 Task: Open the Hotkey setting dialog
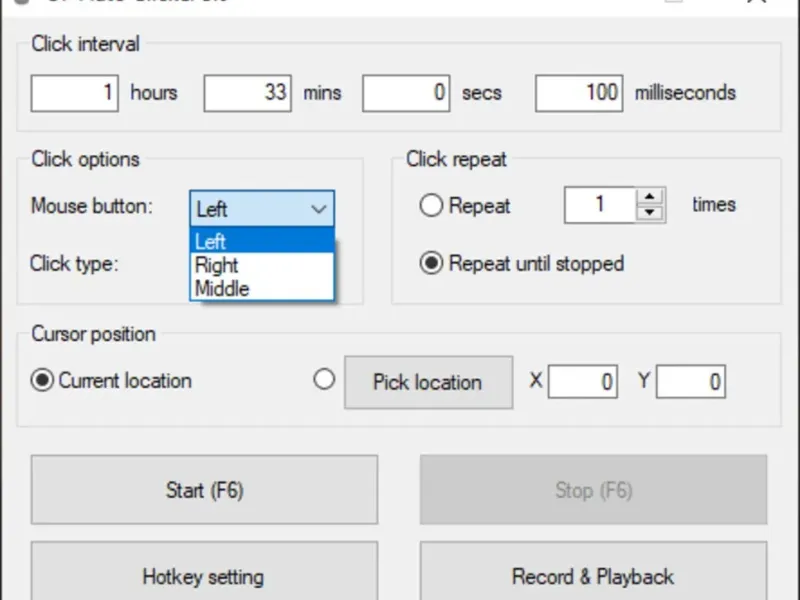[204, 575]
